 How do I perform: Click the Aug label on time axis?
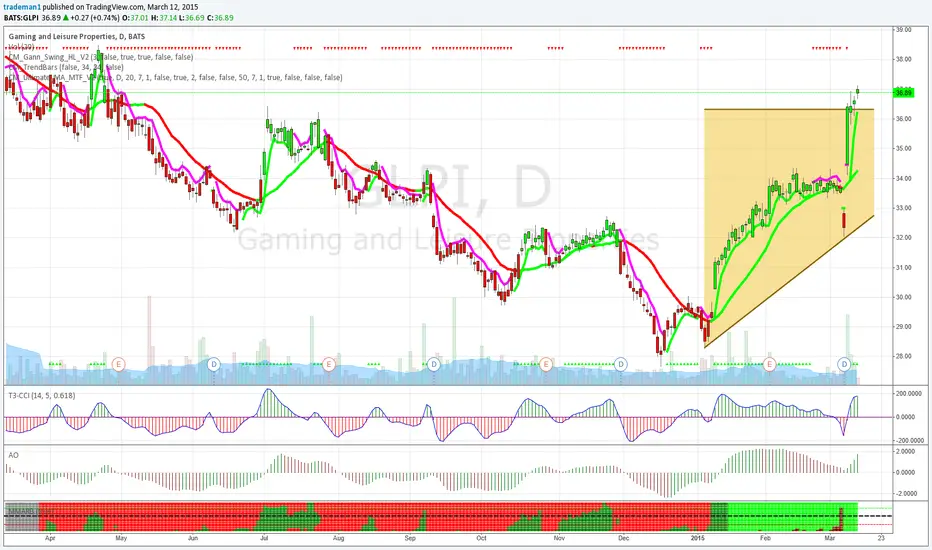click(338, 538)
